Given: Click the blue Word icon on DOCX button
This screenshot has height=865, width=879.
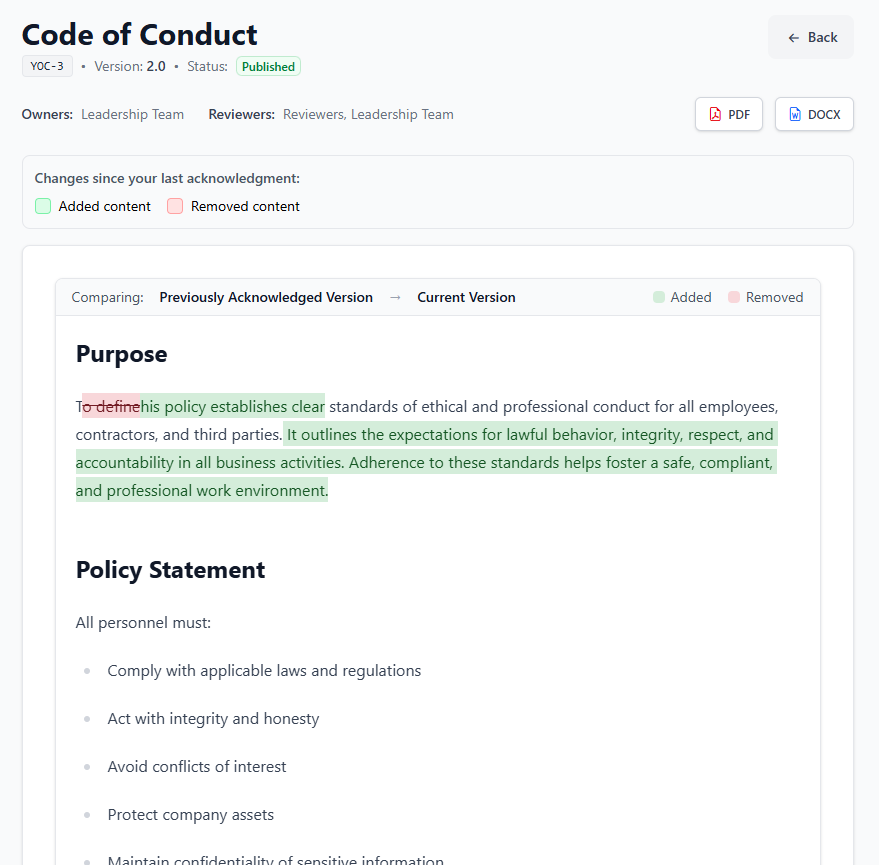Looking at the screenshot, I should 796,114.
